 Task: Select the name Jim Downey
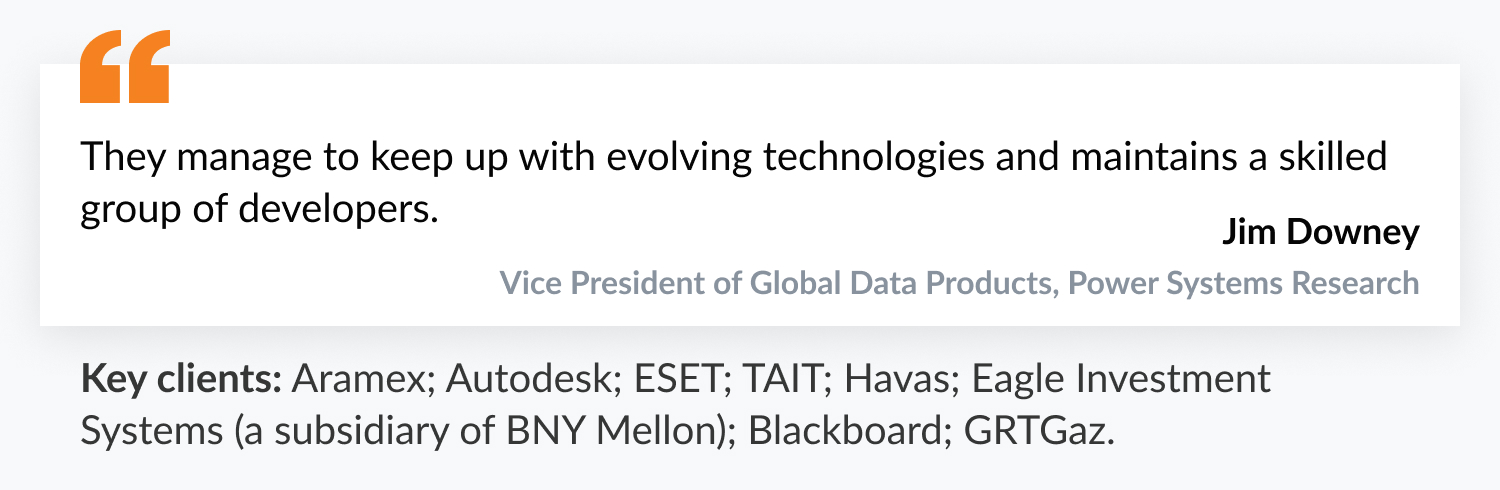pyautogui.click(x=1320, y=232)
